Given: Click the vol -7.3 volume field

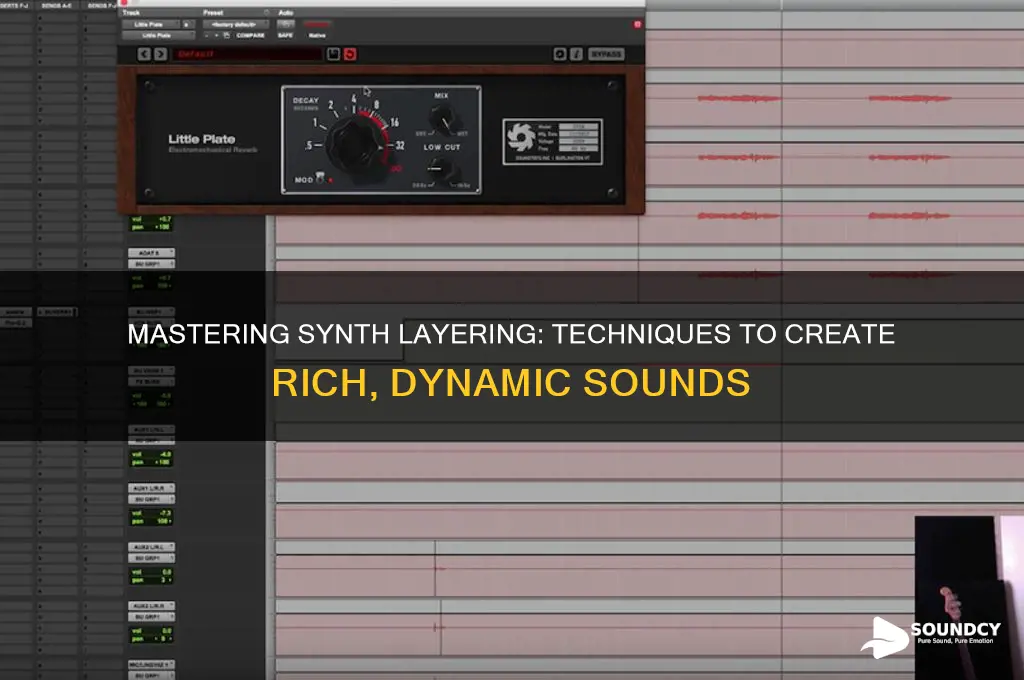Looking at the screenshot, I should pos(151,513).
